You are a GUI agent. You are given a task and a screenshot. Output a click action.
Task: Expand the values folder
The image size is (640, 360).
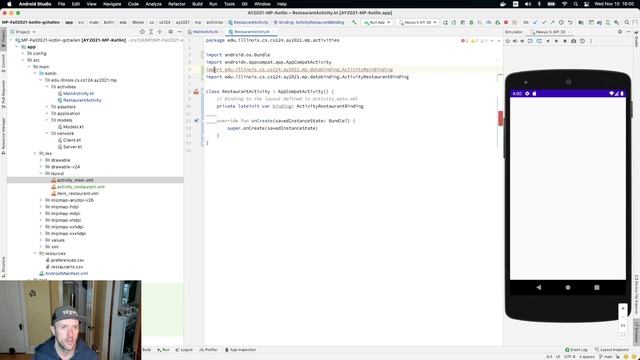tap(41, 240)
